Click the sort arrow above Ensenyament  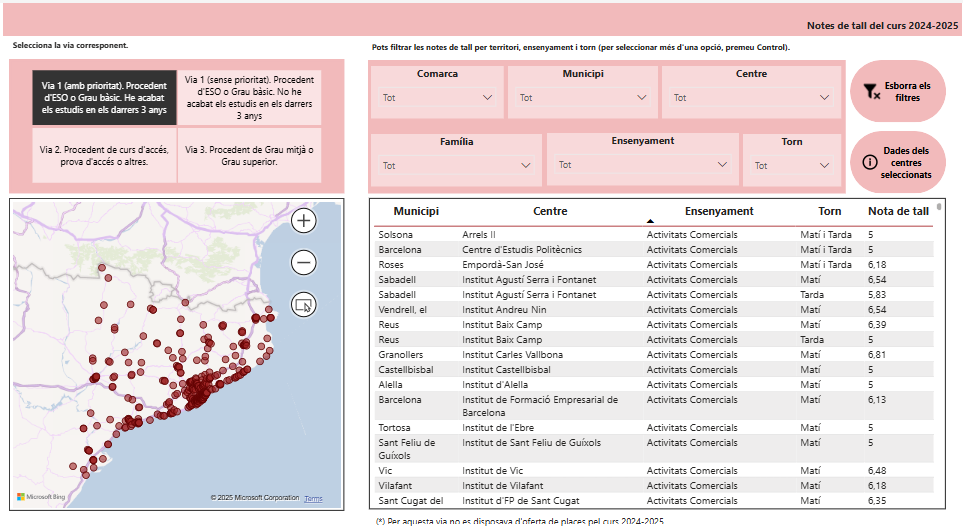tap(650, 220)
